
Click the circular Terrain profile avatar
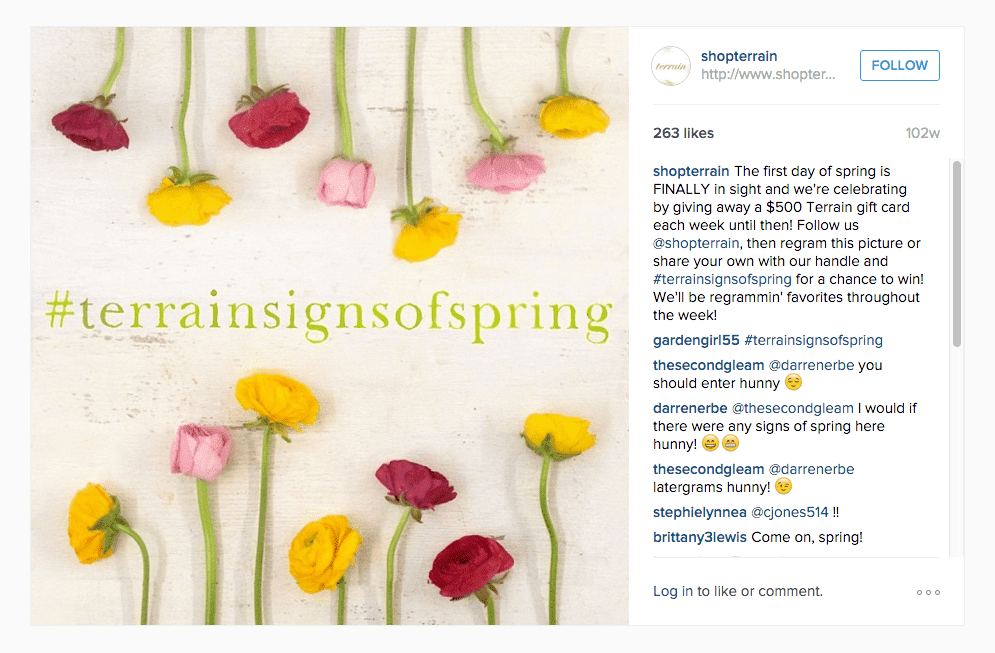coord(670,65)
